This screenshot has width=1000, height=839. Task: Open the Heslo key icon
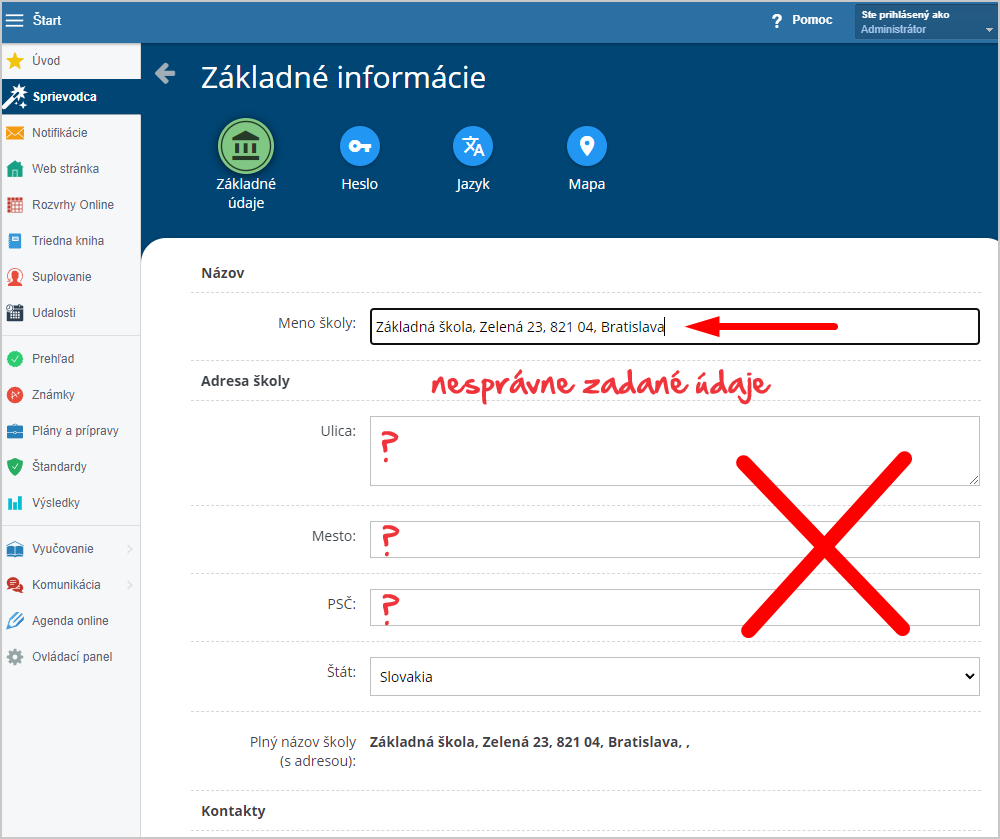pyautogui.click(x=360, y=146)
